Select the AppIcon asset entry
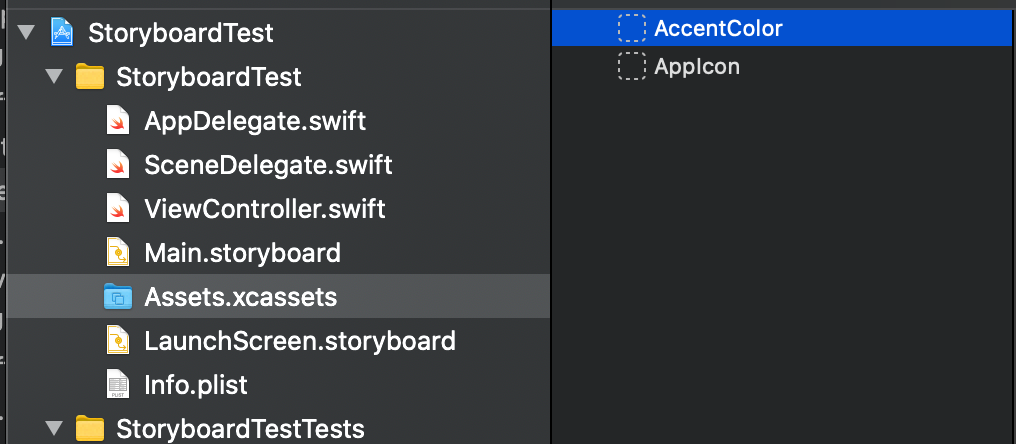 click(x=697, y=67)
